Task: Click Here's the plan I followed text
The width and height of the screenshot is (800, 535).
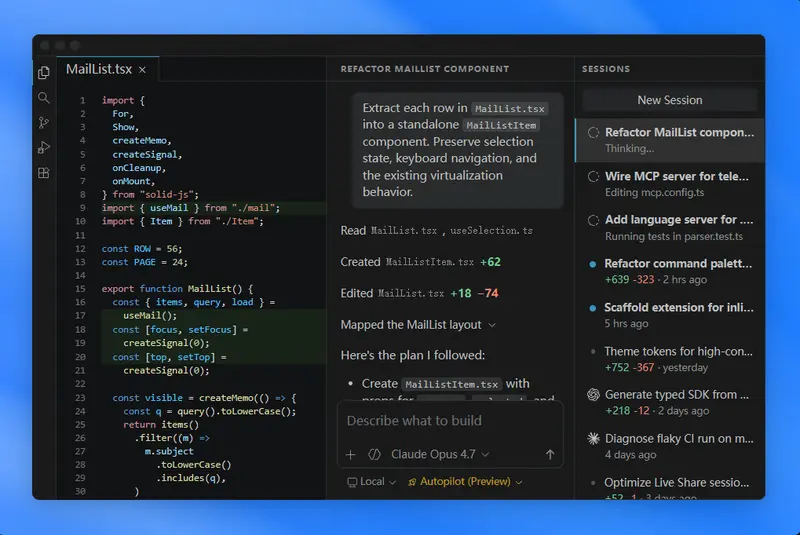Action: [413, 355]
